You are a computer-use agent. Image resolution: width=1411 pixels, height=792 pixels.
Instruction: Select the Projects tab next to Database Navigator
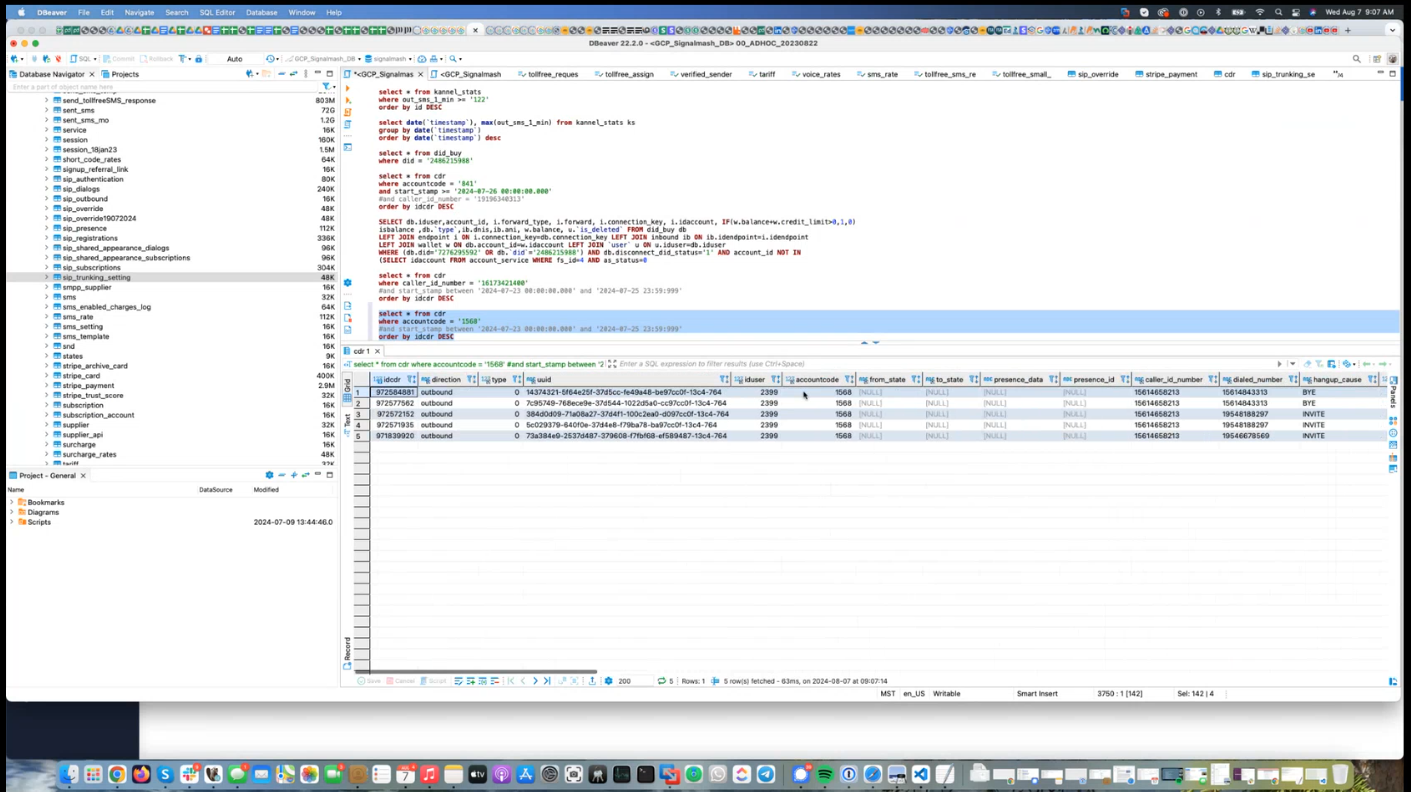[x=125, y=74]
